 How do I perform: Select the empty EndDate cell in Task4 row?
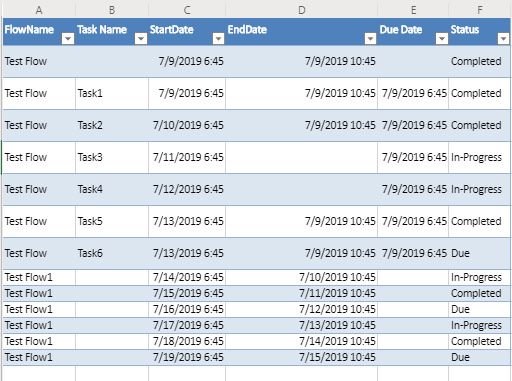point(302,189)
